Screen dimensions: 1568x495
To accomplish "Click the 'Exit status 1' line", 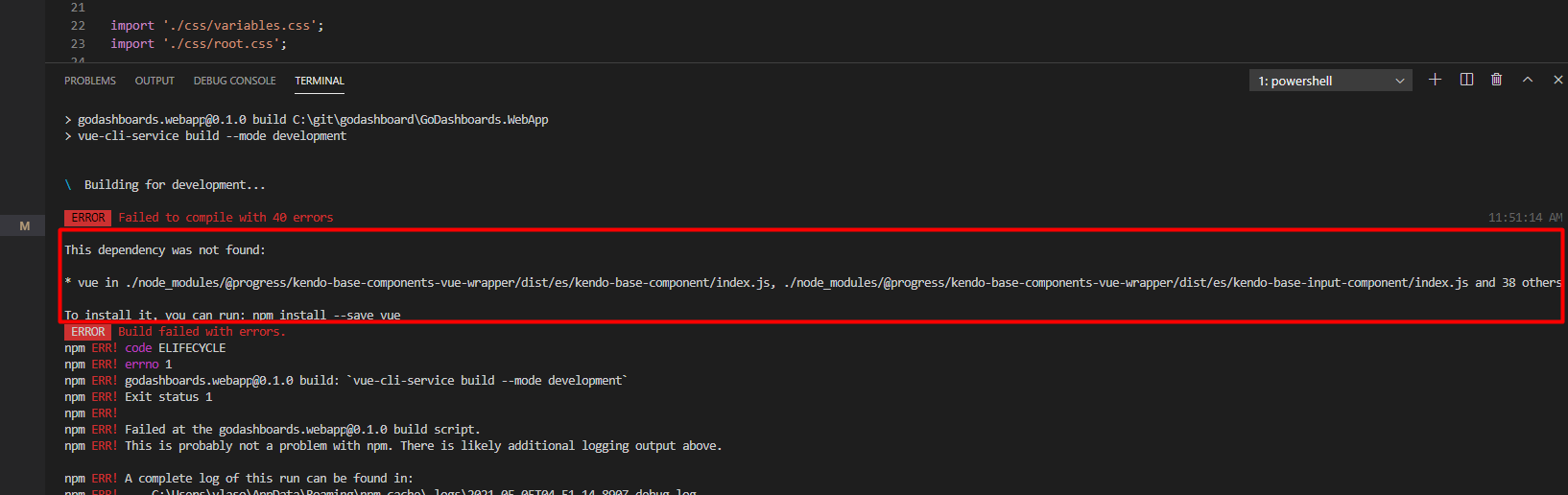I will 169,397.
